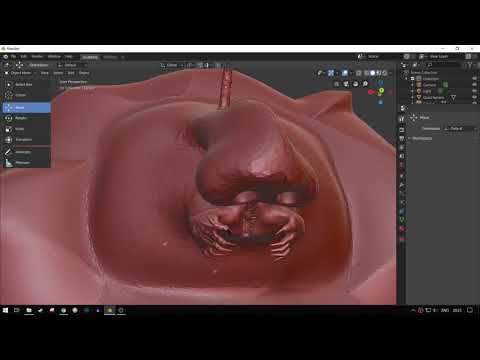Select the Select Box tool
Screen dimensions: 480x360
[27, 84]
